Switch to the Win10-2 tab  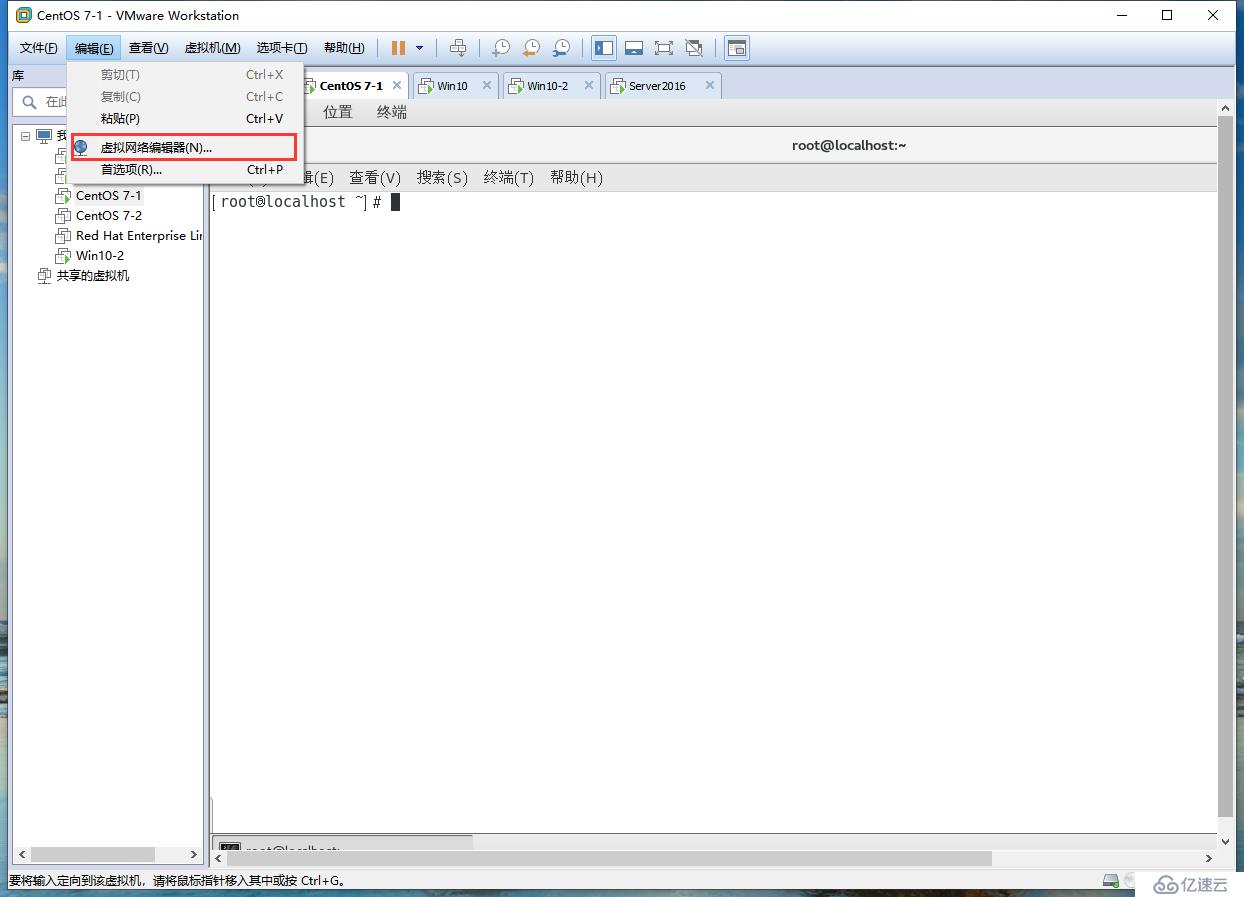coord(547,86)
